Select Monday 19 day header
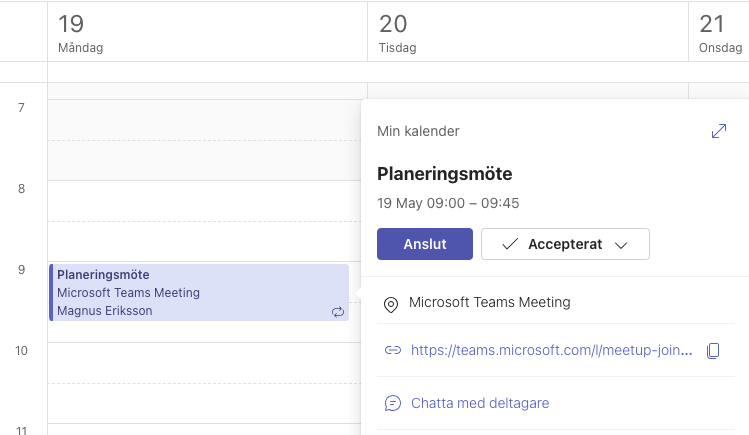The image size is (749, 435). pos(207,32)
